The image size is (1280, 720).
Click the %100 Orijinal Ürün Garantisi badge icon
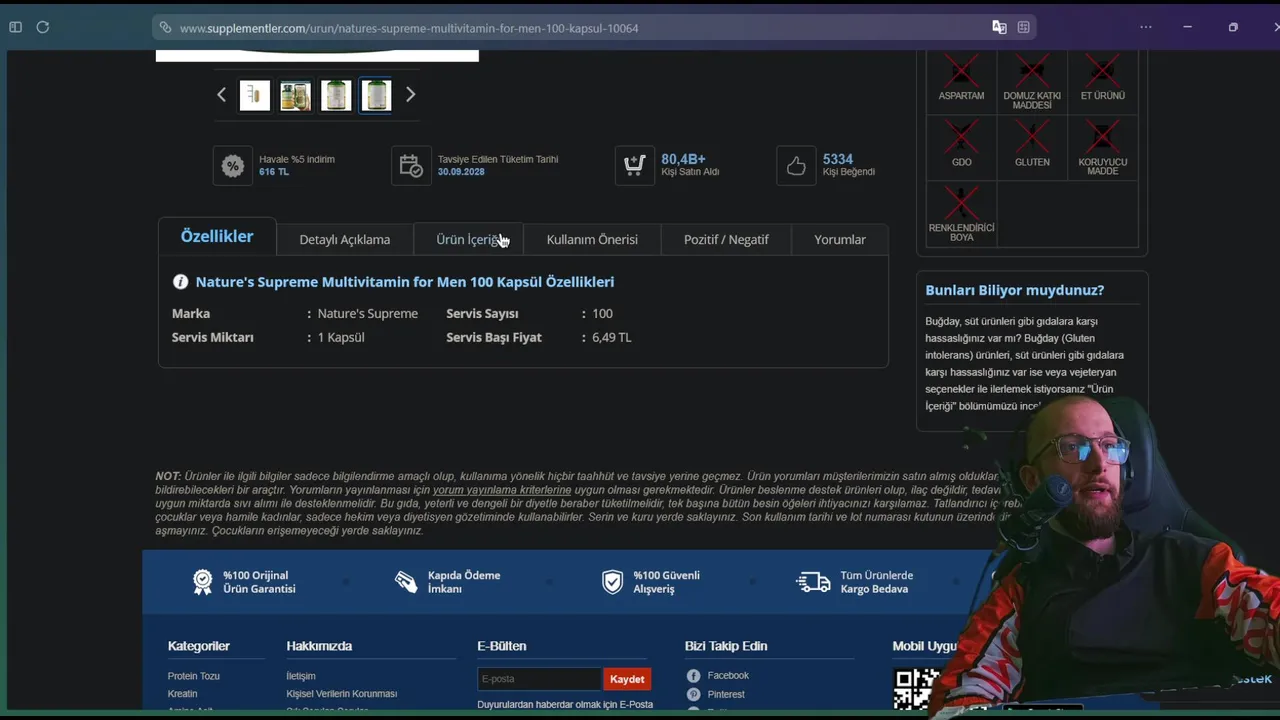click(x=203, y=582)
